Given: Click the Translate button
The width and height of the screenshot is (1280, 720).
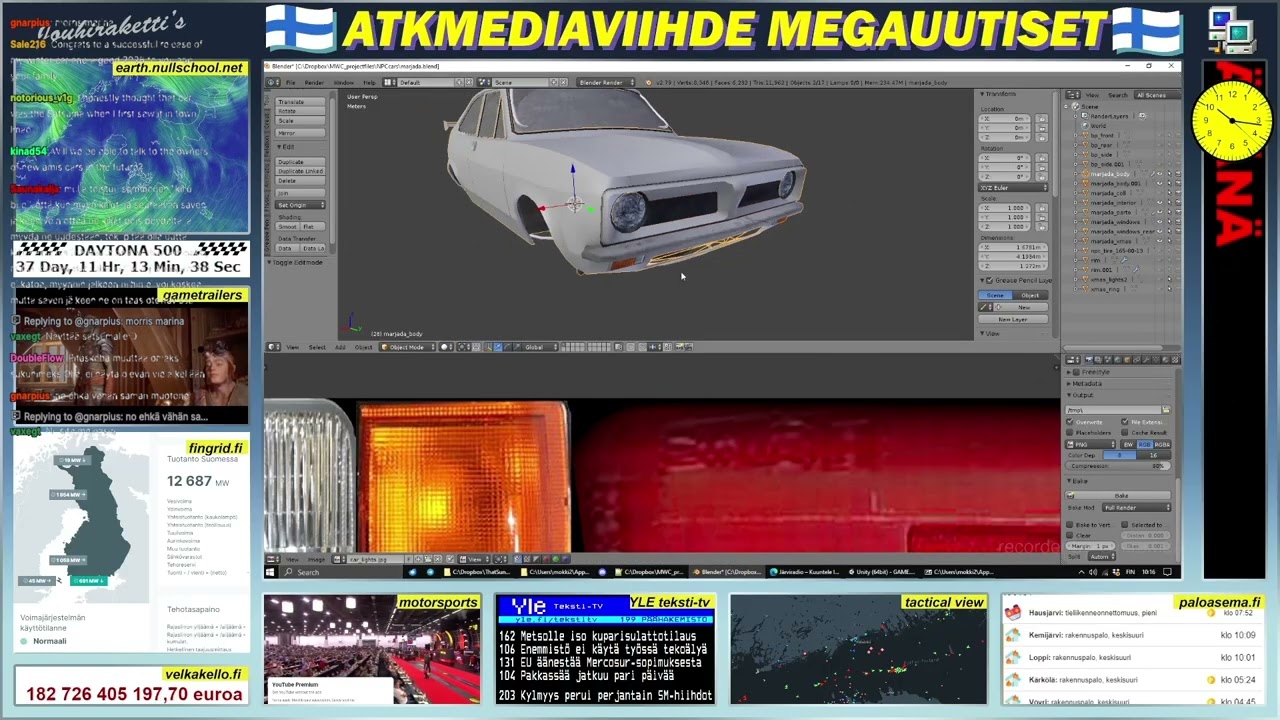Looking at the screenshot, I should [300, 102].
